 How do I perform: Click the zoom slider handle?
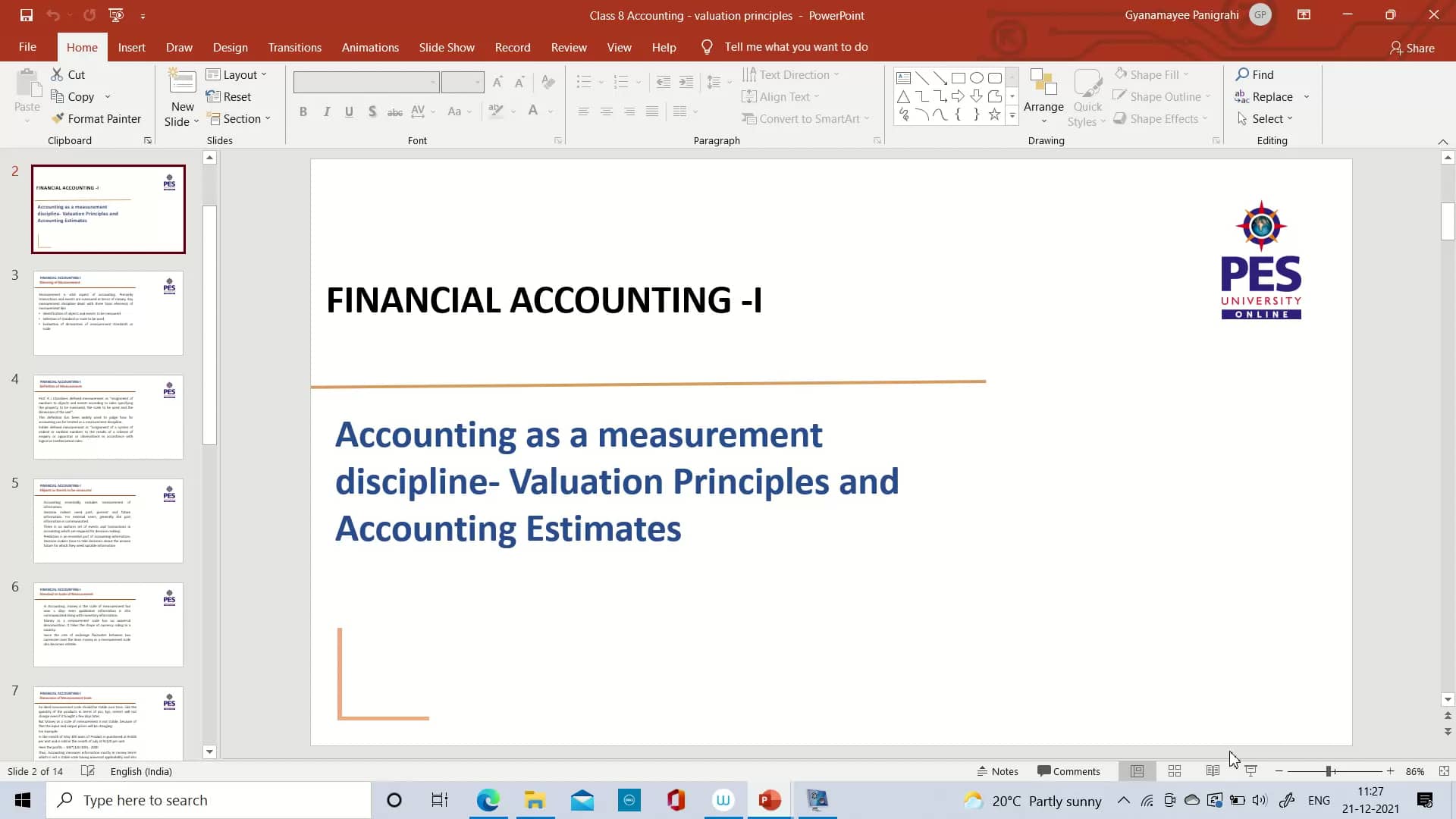pyautogui.click(x=1329, y=771)
